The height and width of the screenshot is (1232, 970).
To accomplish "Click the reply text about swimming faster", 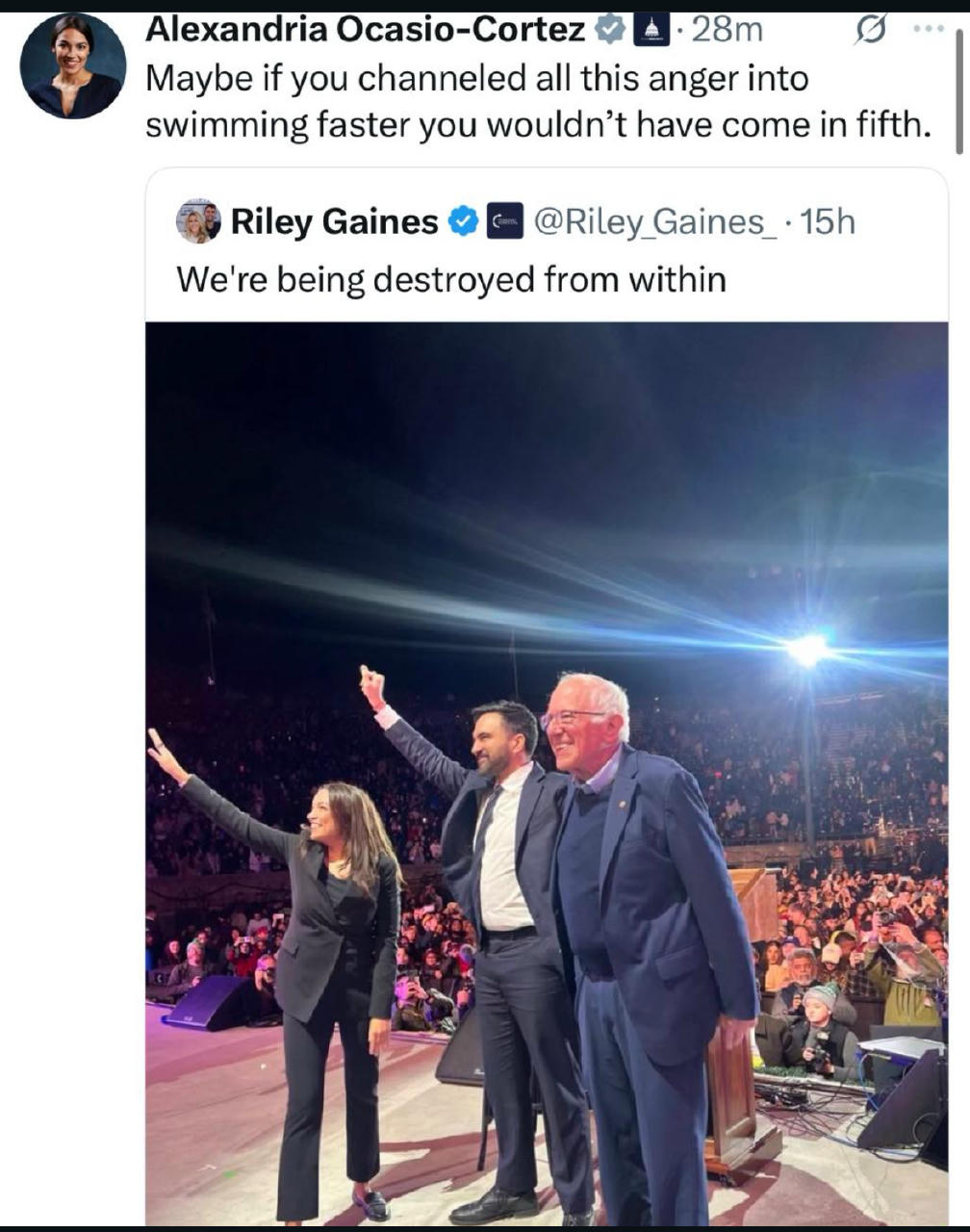I will [537, 102].
